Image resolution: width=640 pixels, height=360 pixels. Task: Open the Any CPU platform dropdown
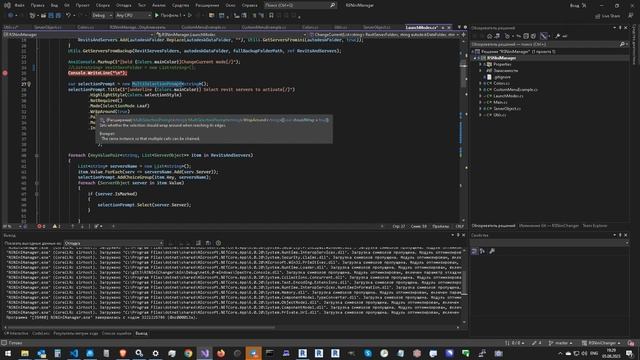133,16
